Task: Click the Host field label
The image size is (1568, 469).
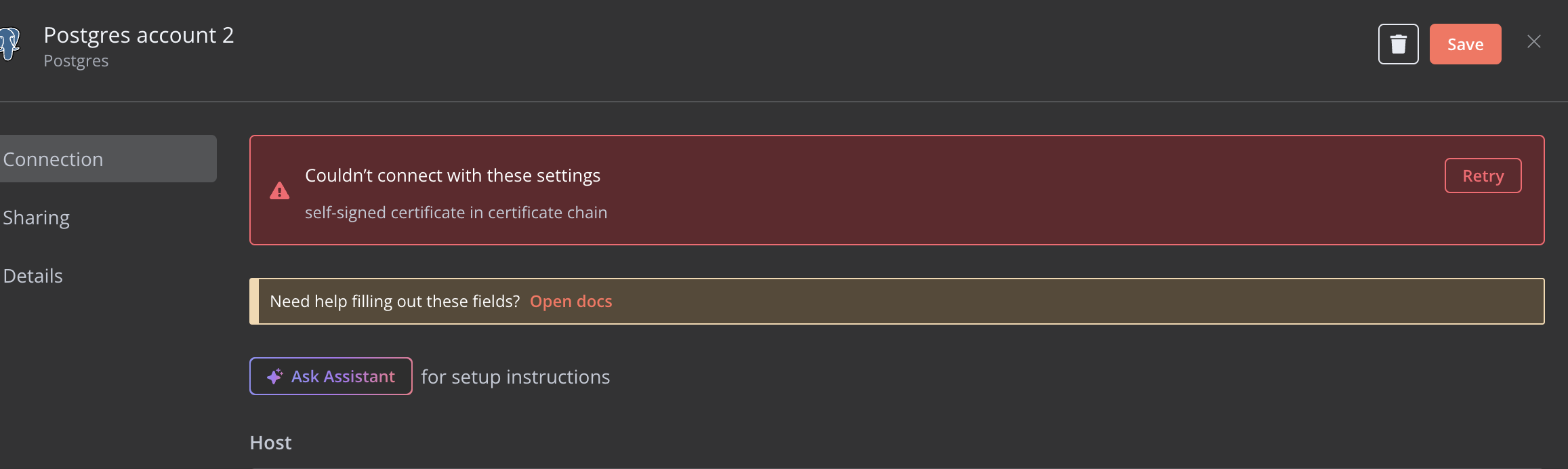Action: pos(270,443)
